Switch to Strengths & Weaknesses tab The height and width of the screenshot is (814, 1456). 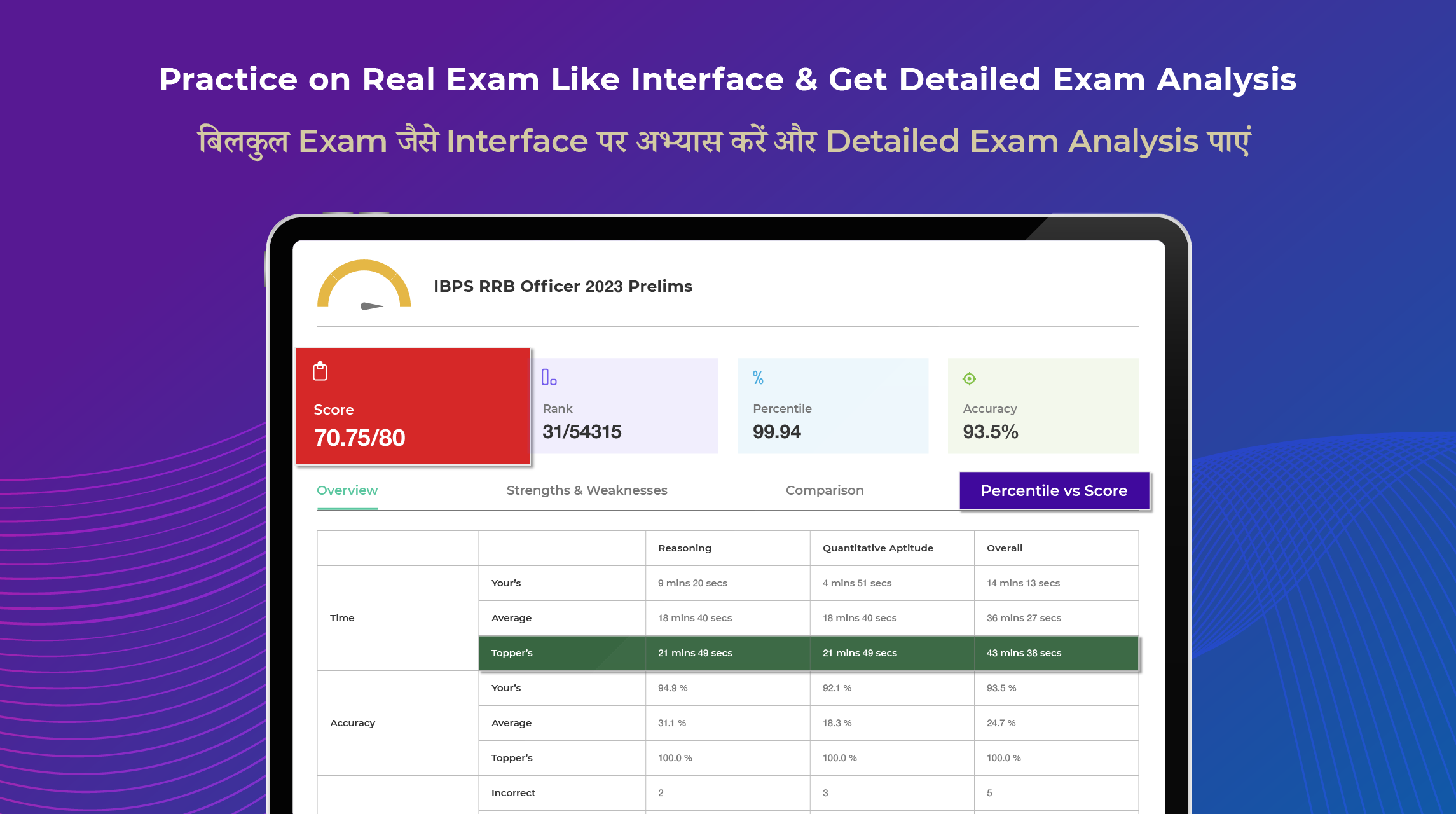coord(586,490)
